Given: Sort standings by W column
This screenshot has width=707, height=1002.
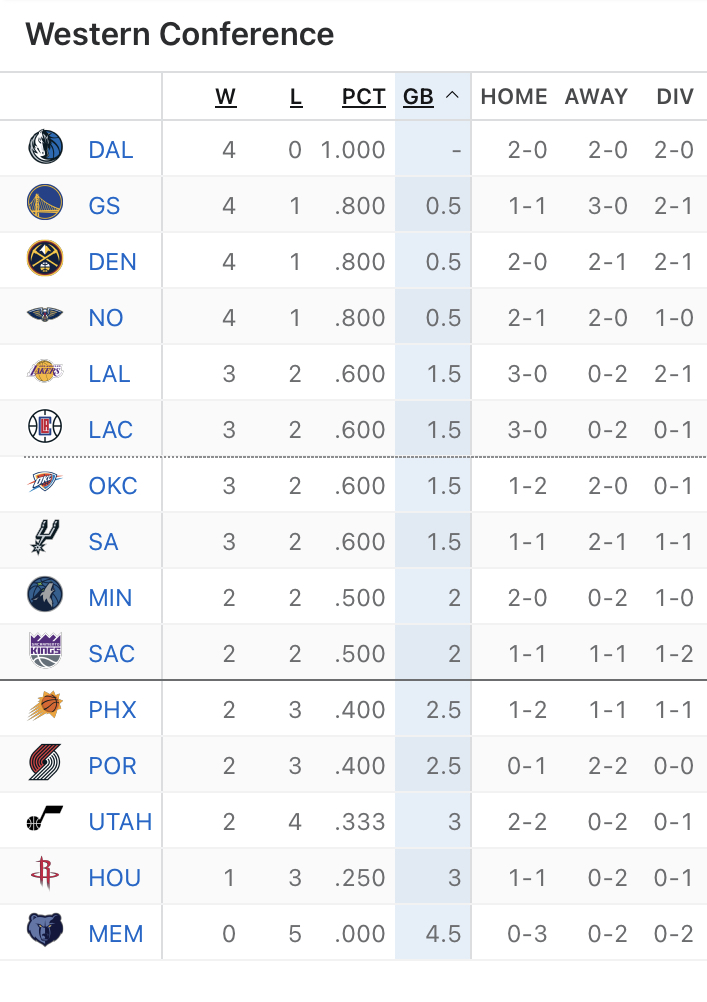Looking at the screenshot, I should pyautogui.click(x=226, y=97).
